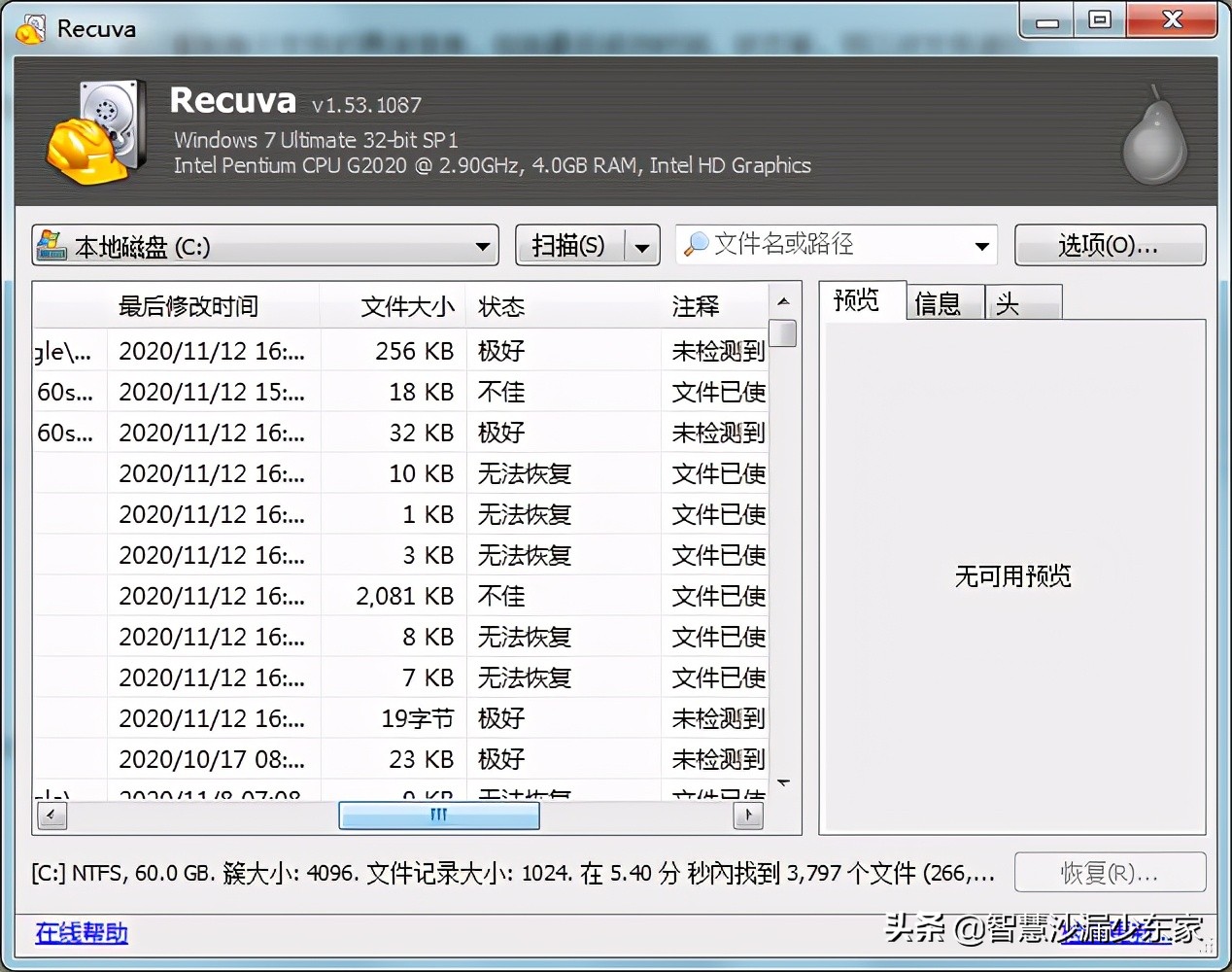This screenshot has width=1232, height=972.
Task: Click the drive icon inside the disk selector
Action: pyautogui.click(x=49, y=246)
